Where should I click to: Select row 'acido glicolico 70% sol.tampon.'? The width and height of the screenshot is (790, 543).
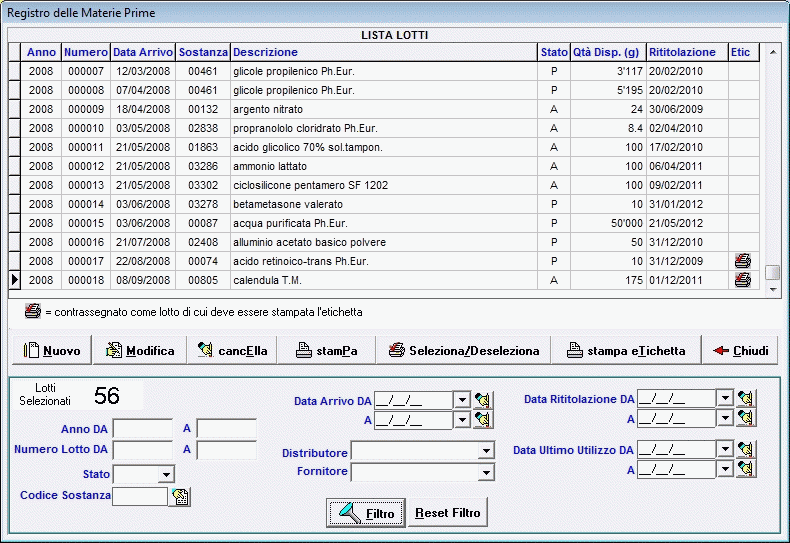384,148
